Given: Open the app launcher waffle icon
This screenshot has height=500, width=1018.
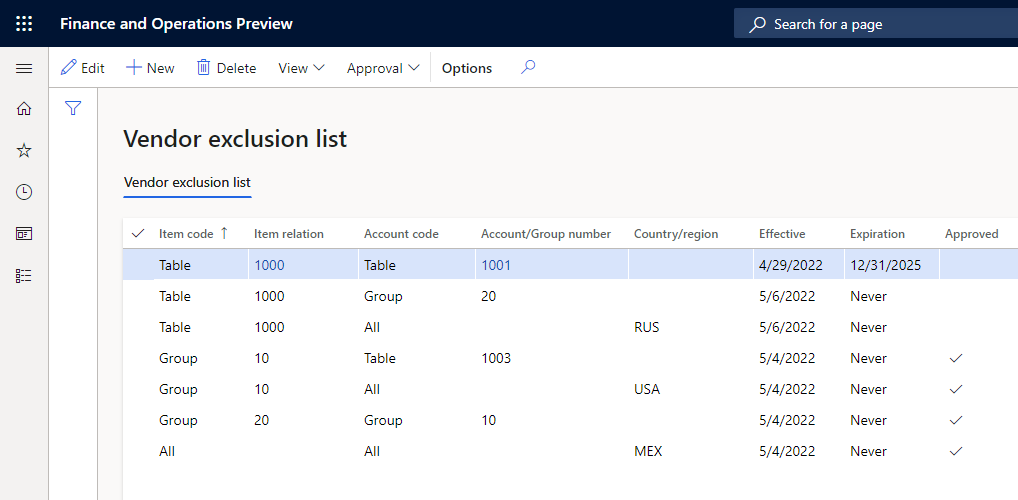Looking at the screenshot, I should pyautogui.click(x=24, y=24).
